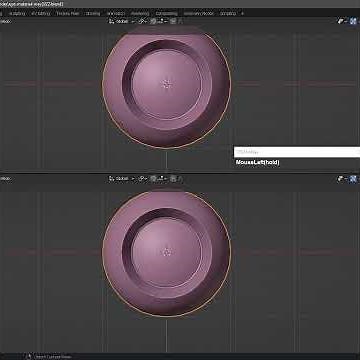The image size is (360, 360).
Task: Toggle proportional editing in top viewport header
Action: 173,21
